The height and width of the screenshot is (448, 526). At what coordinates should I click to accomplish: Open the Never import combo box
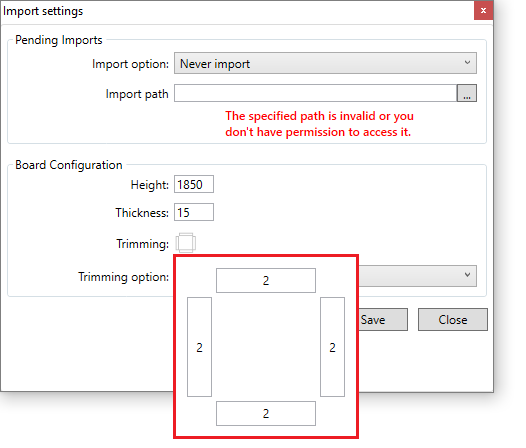tap(325, 63)
